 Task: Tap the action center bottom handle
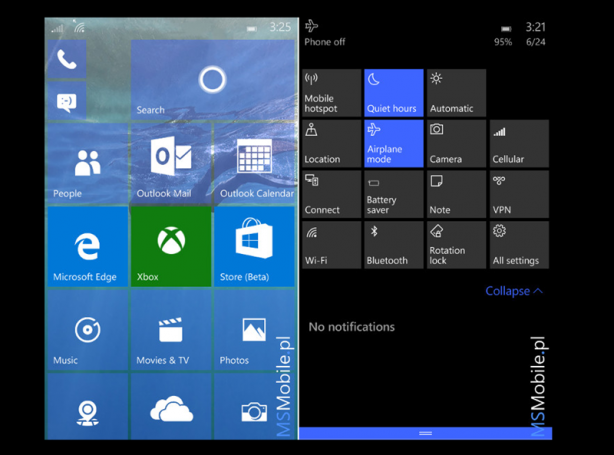pyautogui.click(x=425, y=433)
